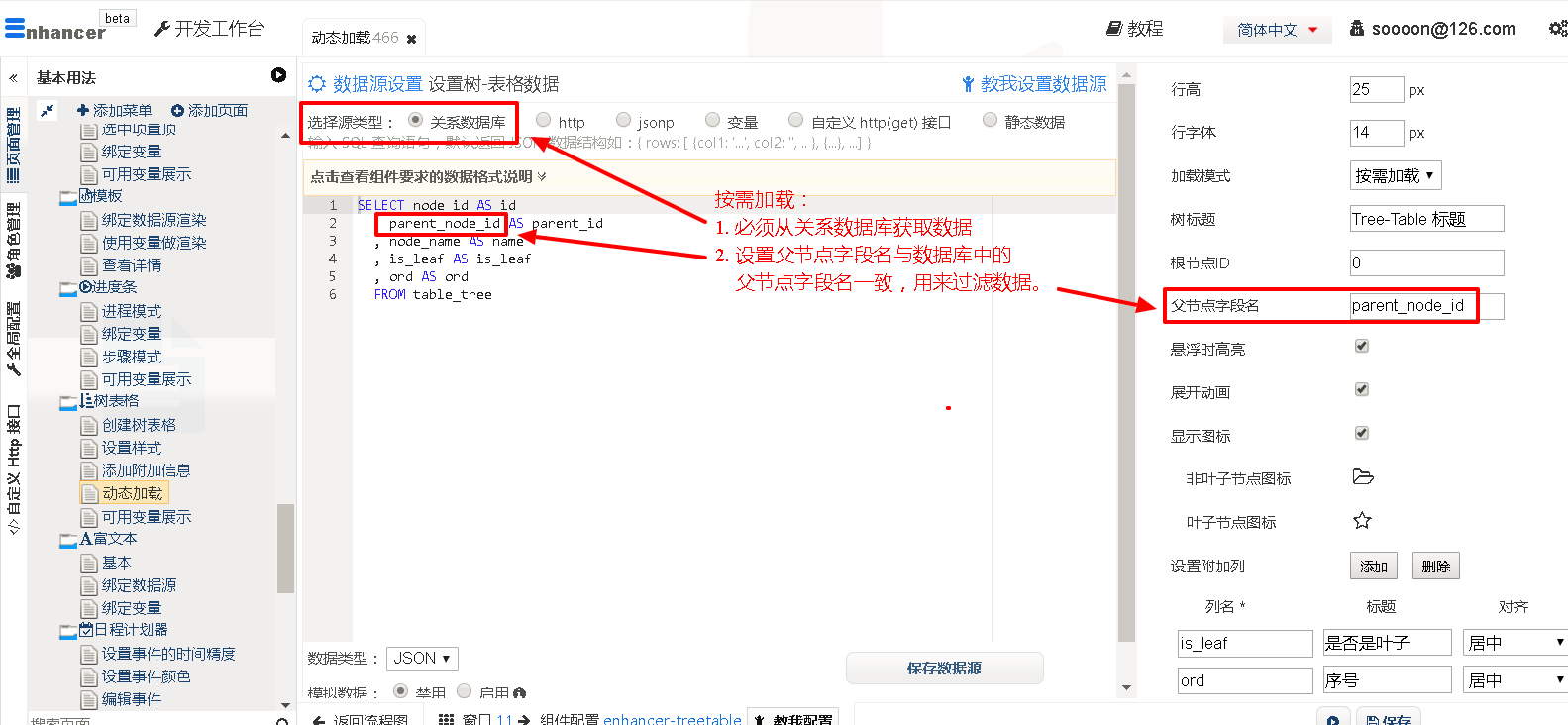1568x725 pixels.
Task: Open the settings gear icon at top right
Action: tap(1557, 29)
